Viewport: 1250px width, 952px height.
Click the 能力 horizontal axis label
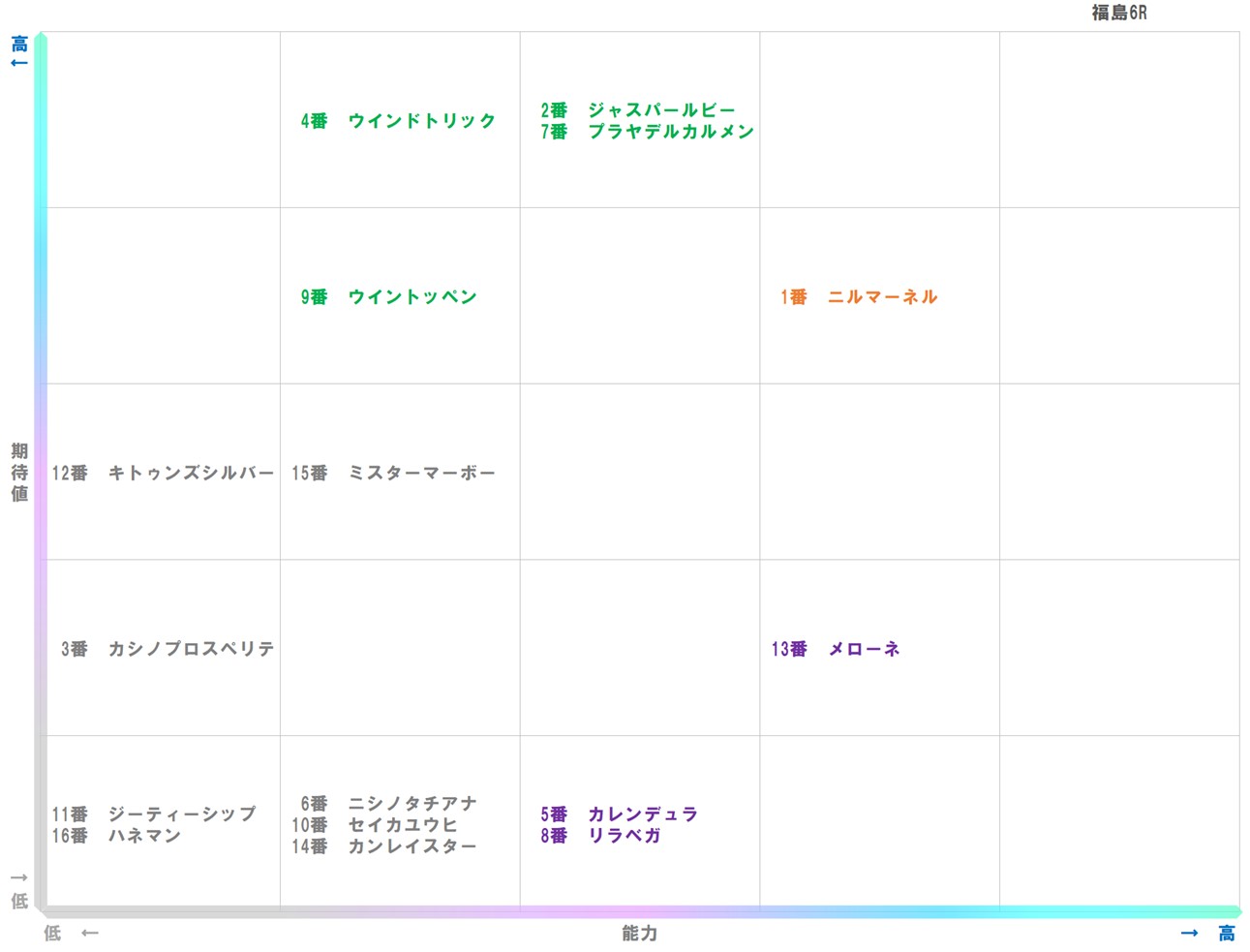638,933
